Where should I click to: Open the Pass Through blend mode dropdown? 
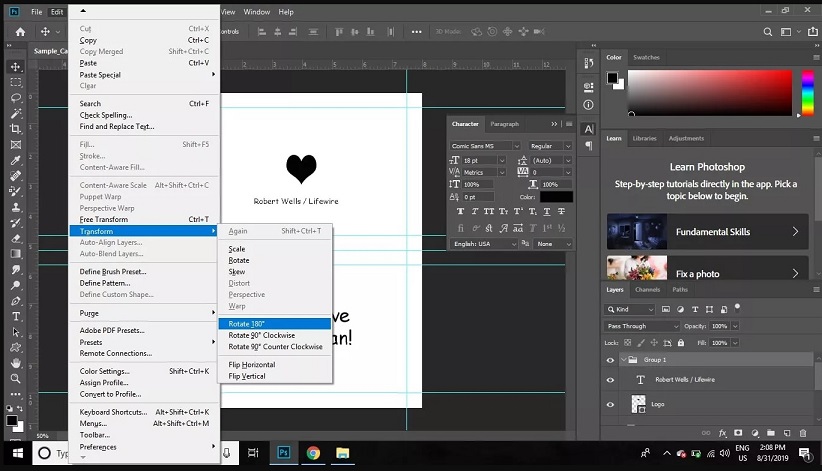coord(642,326)
